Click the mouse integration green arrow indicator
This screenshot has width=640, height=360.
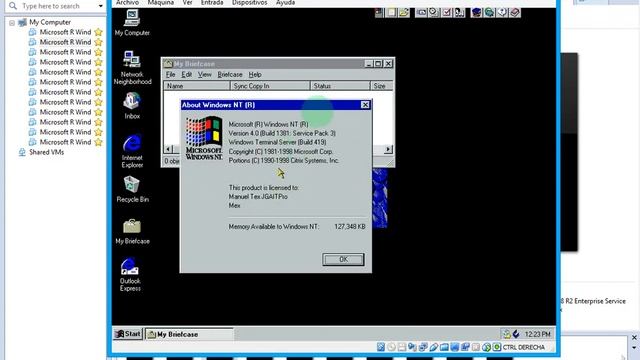click(486, 347)
